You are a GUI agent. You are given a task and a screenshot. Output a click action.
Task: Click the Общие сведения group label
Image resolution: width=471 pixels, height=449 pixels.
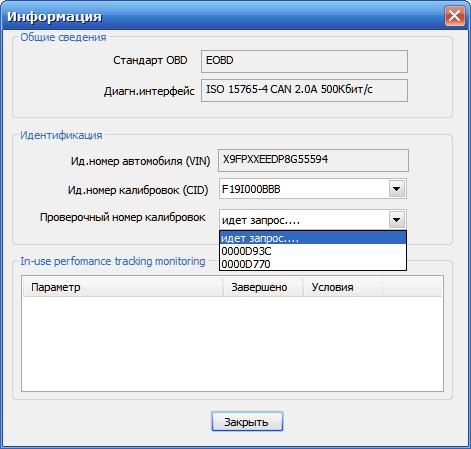click(63, 37)
